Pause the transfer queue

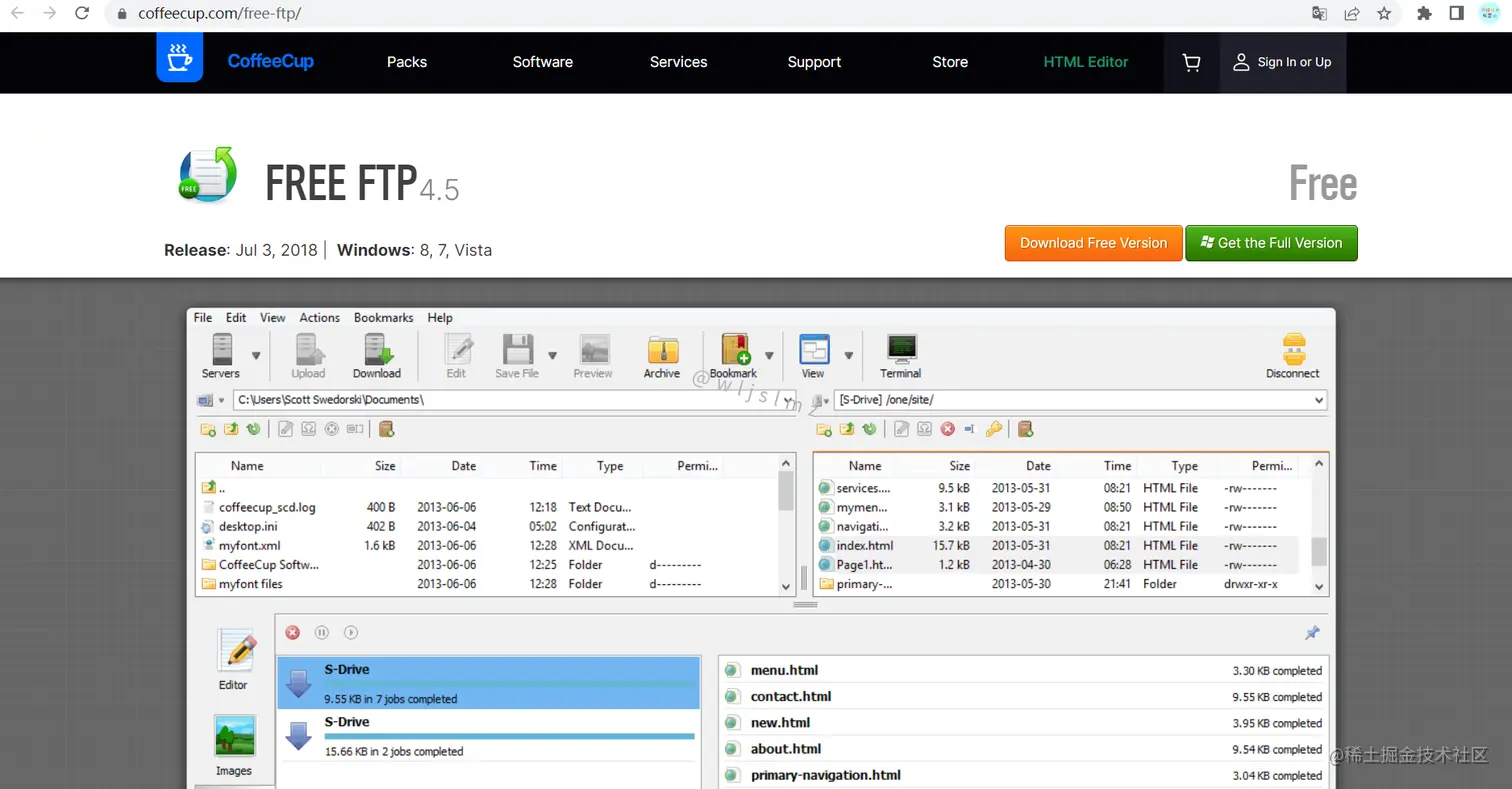pyautogui.click(x=322, y=632)
